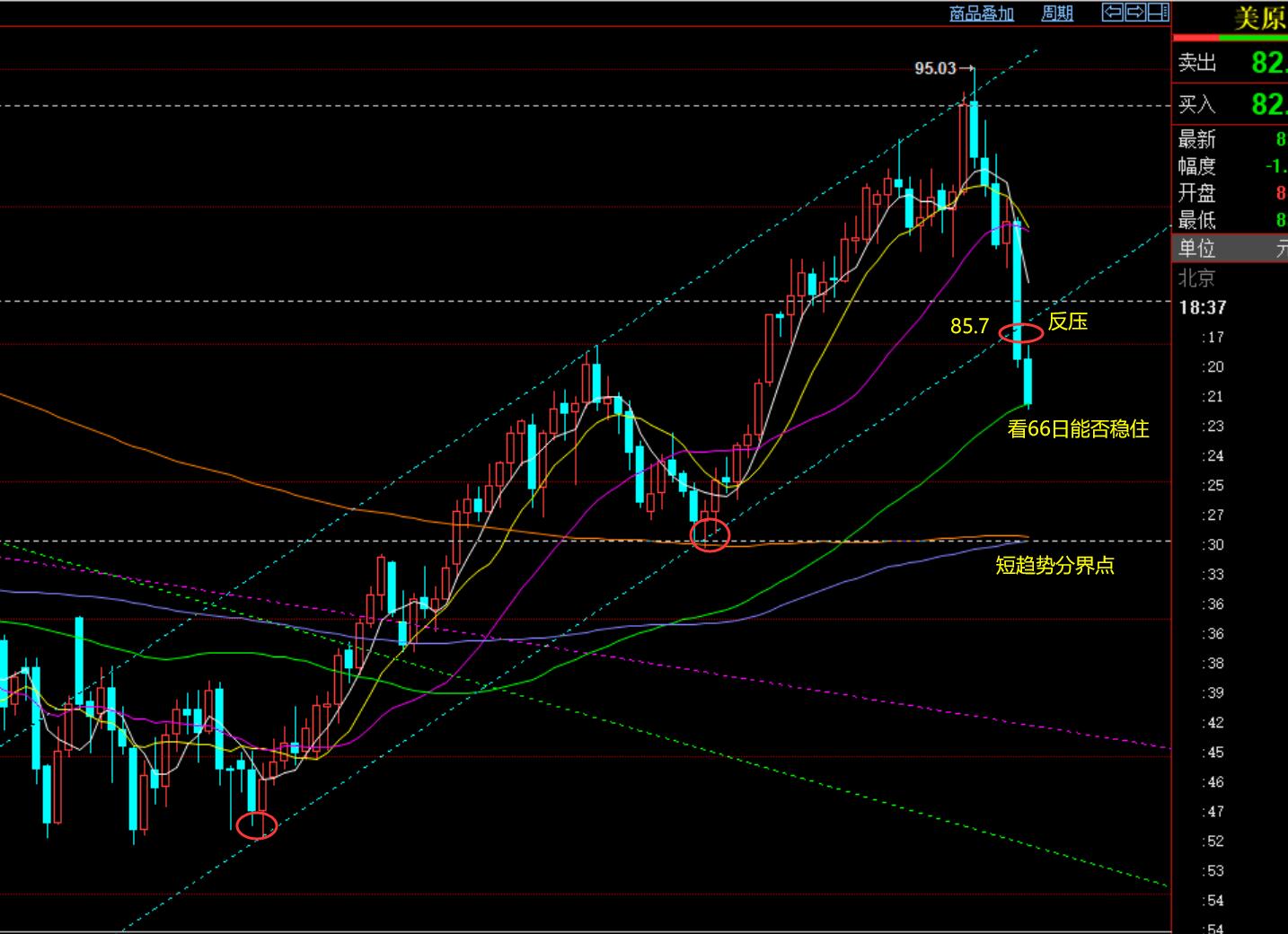Click the red circle marker near 85.7
The width and height of the screenshot is (1288, 934).
pyautogui.click(x=1021, y=332)
